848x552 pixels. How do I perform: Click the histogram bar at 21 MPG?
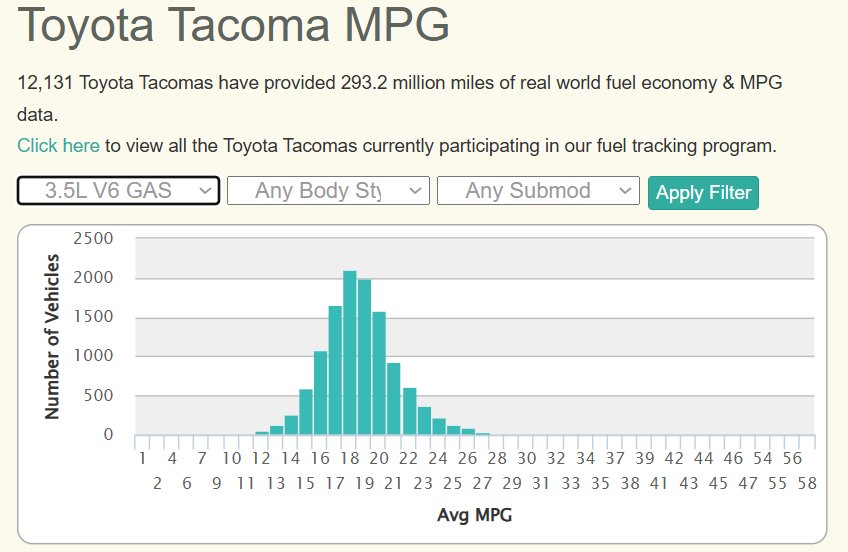coord(394,398)
